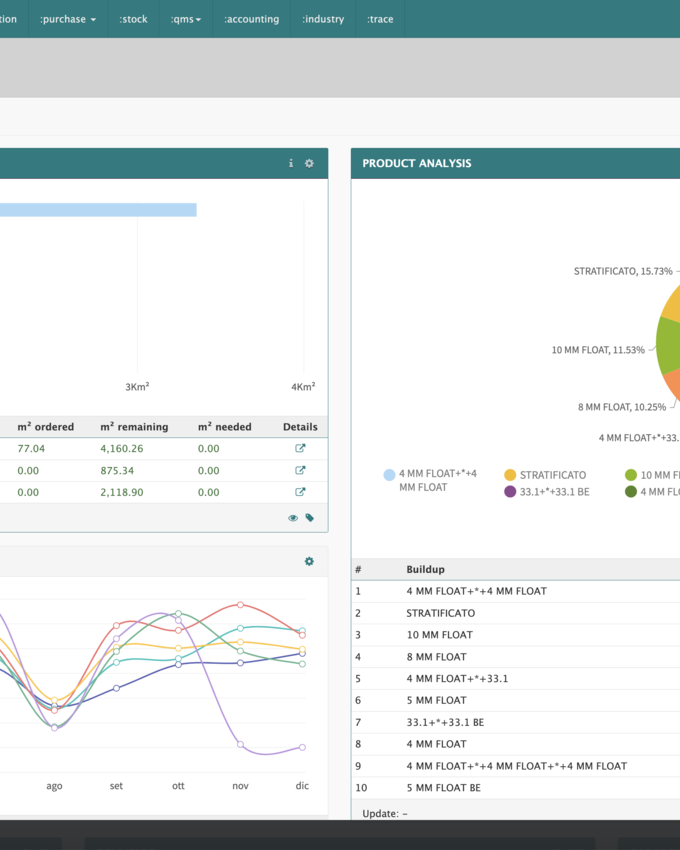Open the line chart panel gear settings
680x850 pixels.
coord(309,562)
